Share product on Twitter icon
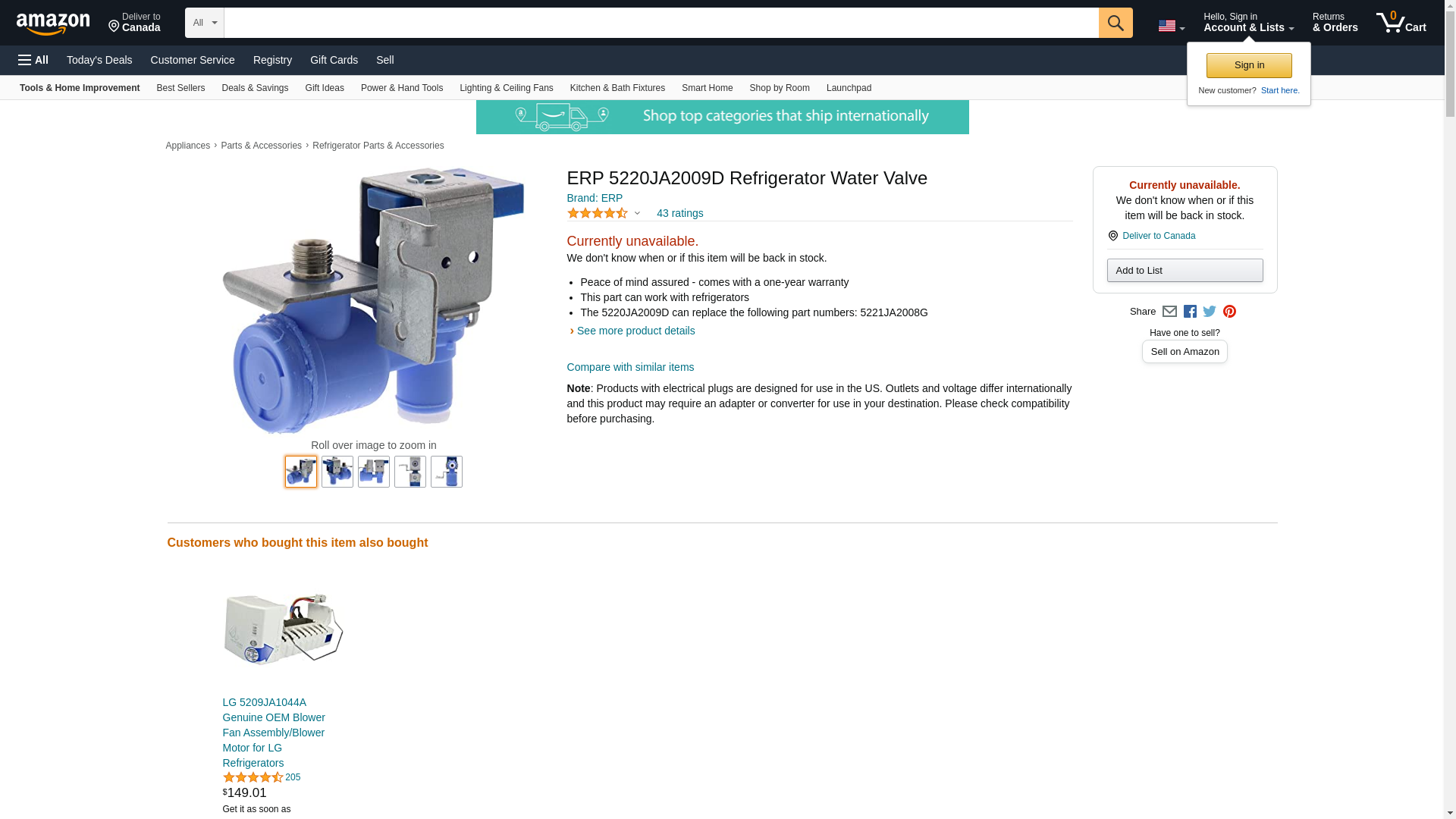 click(x=1210, y=312)
